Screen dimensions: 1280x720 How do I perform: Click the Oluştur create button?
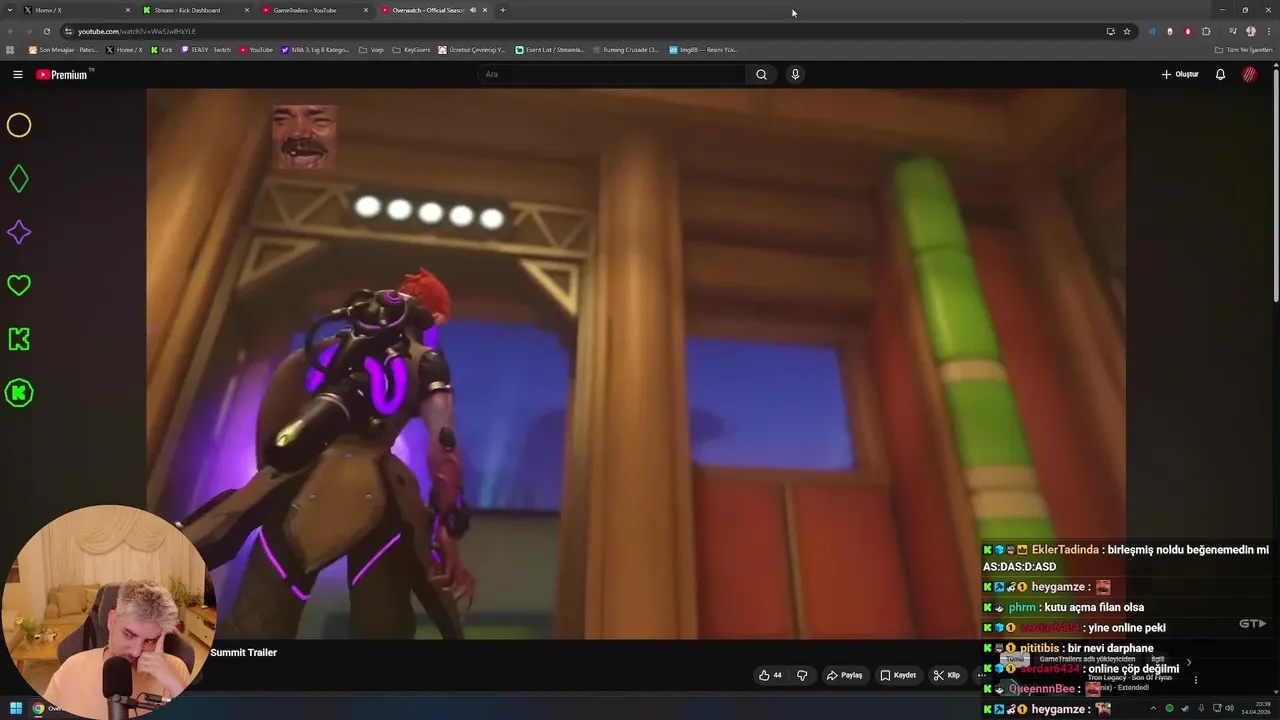[1180, 74]
